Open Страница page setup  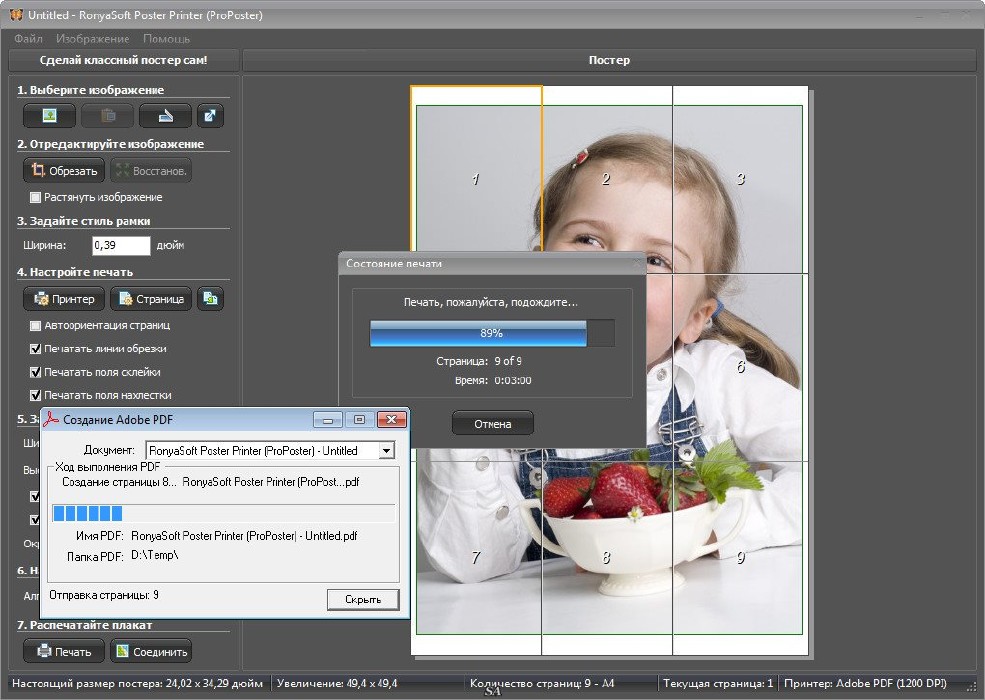[x=150, y=298]
